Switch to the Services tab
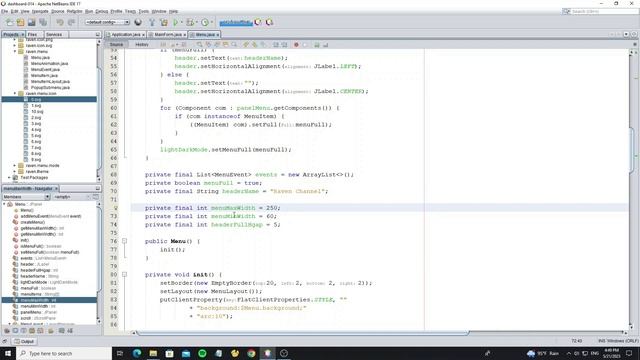 click(54, 35)
